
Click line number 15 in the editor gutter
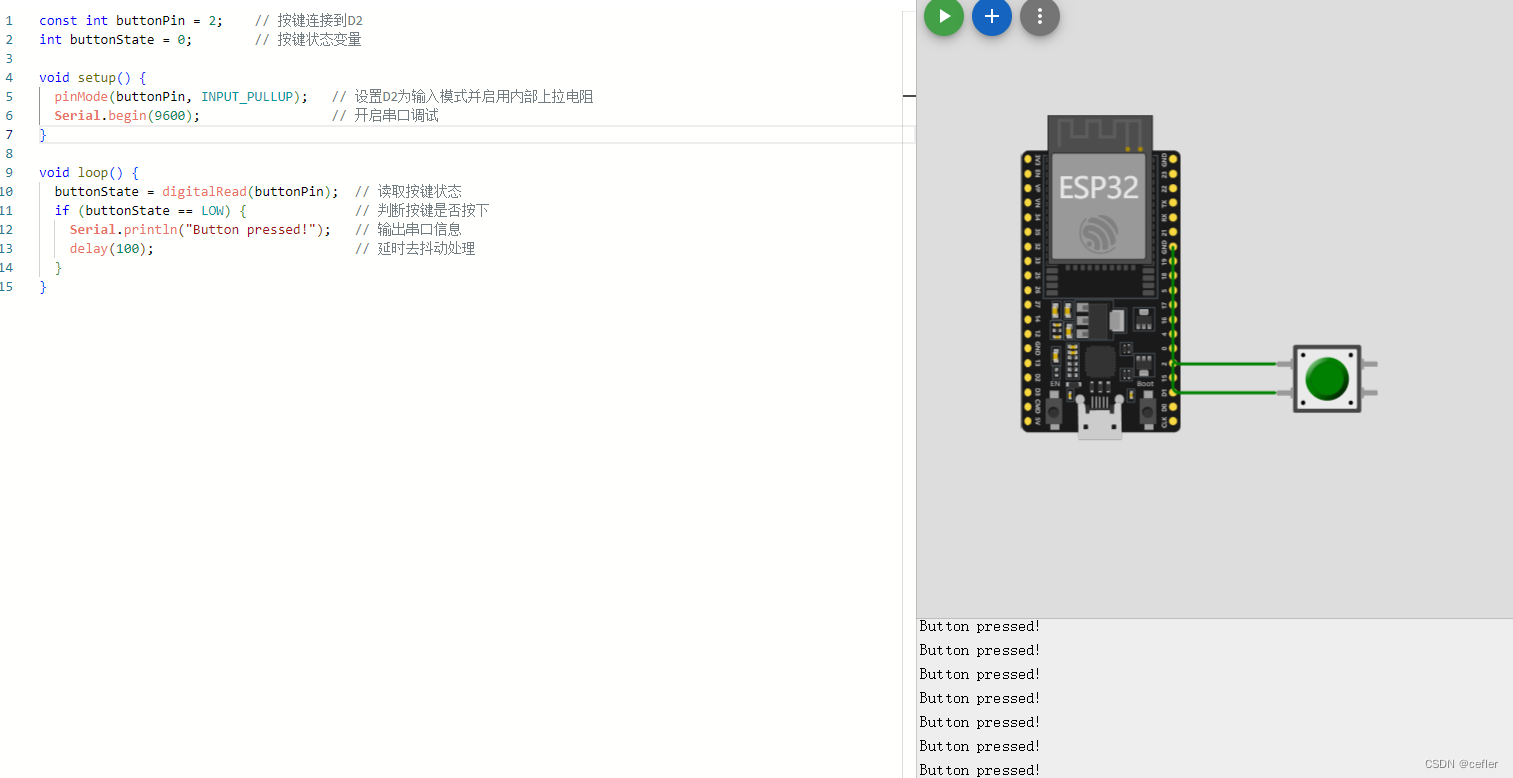(6, 286)
